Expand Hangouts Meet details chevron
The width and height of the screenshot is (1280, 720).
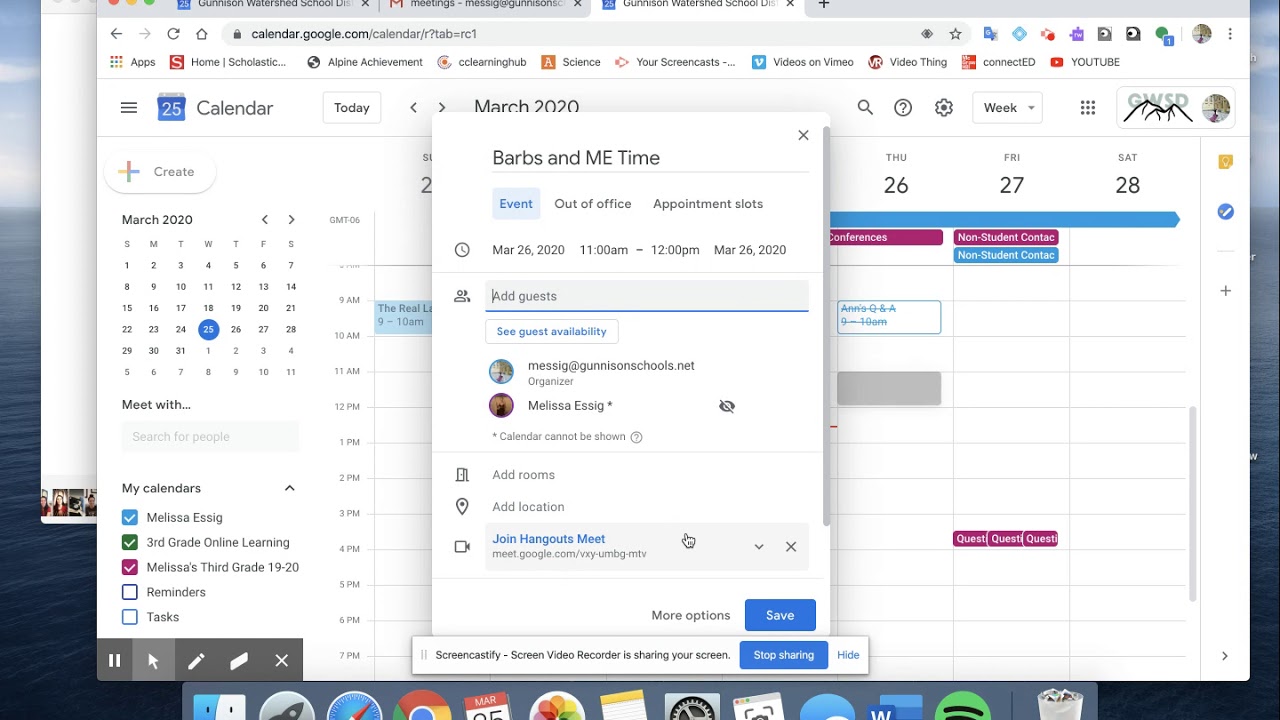[x=759, y=547]
